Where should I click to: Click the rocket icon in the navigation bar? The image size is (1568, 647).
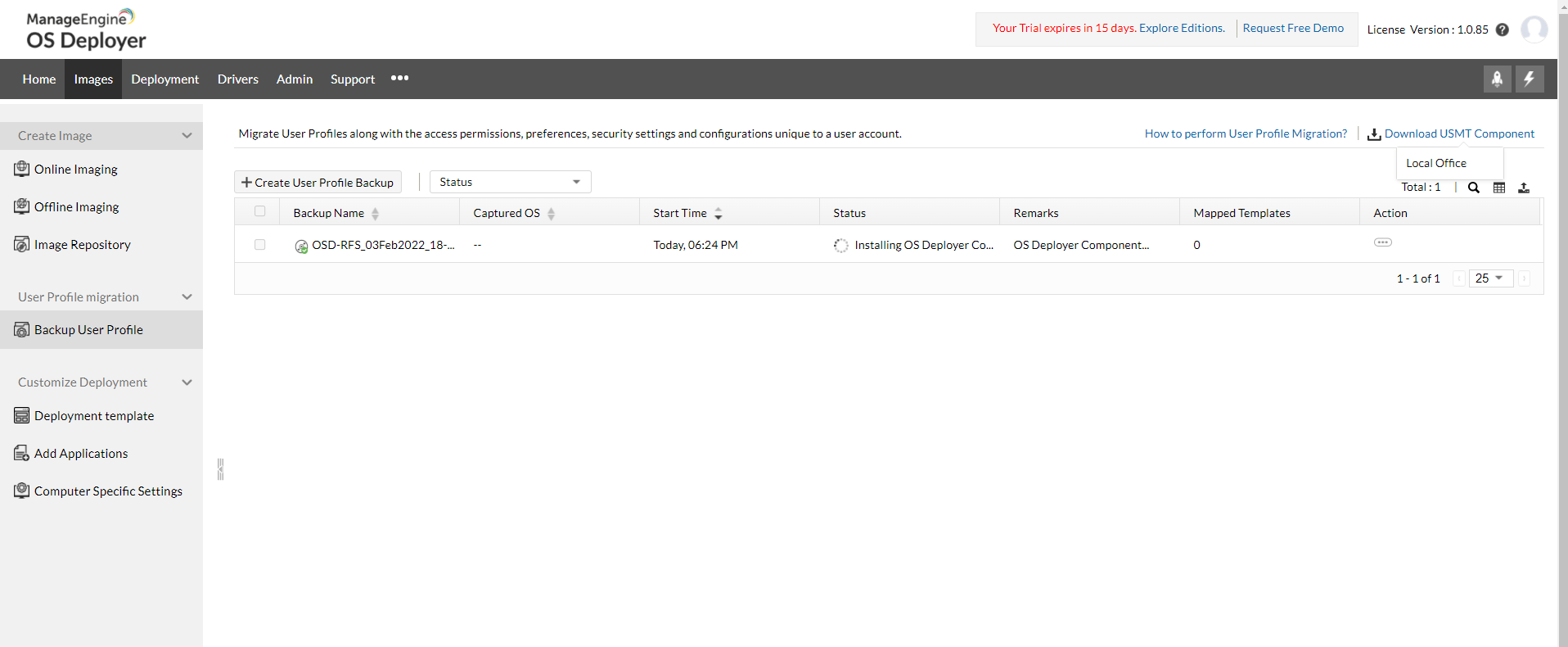(x=1497, y=79)
